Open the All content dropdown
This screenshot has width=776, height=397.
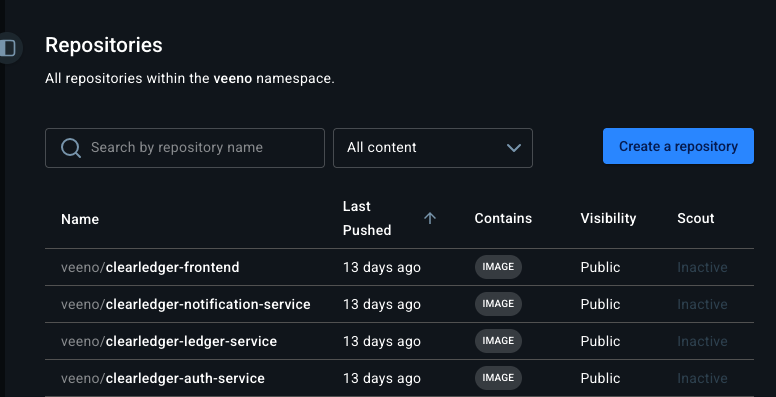point(433,148)
